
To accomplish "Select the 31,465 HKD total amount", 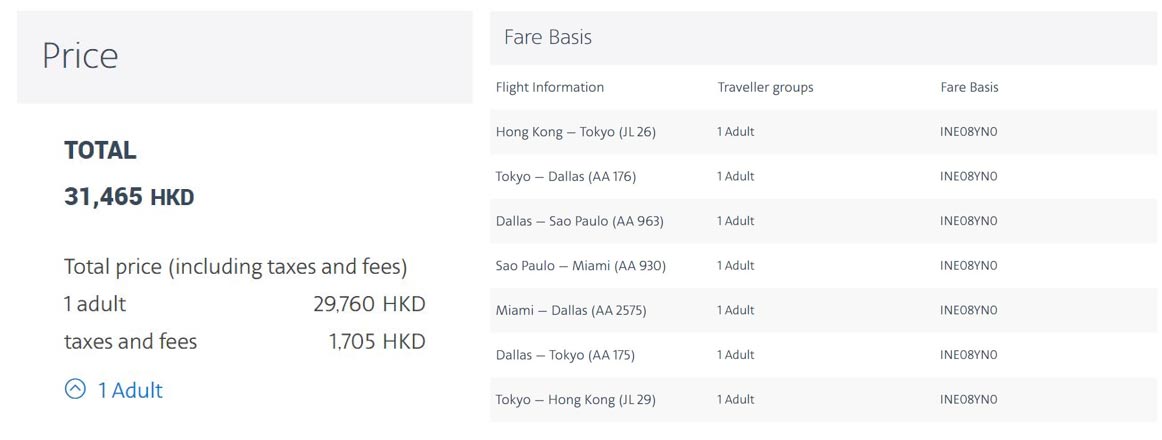I will 129,197.
